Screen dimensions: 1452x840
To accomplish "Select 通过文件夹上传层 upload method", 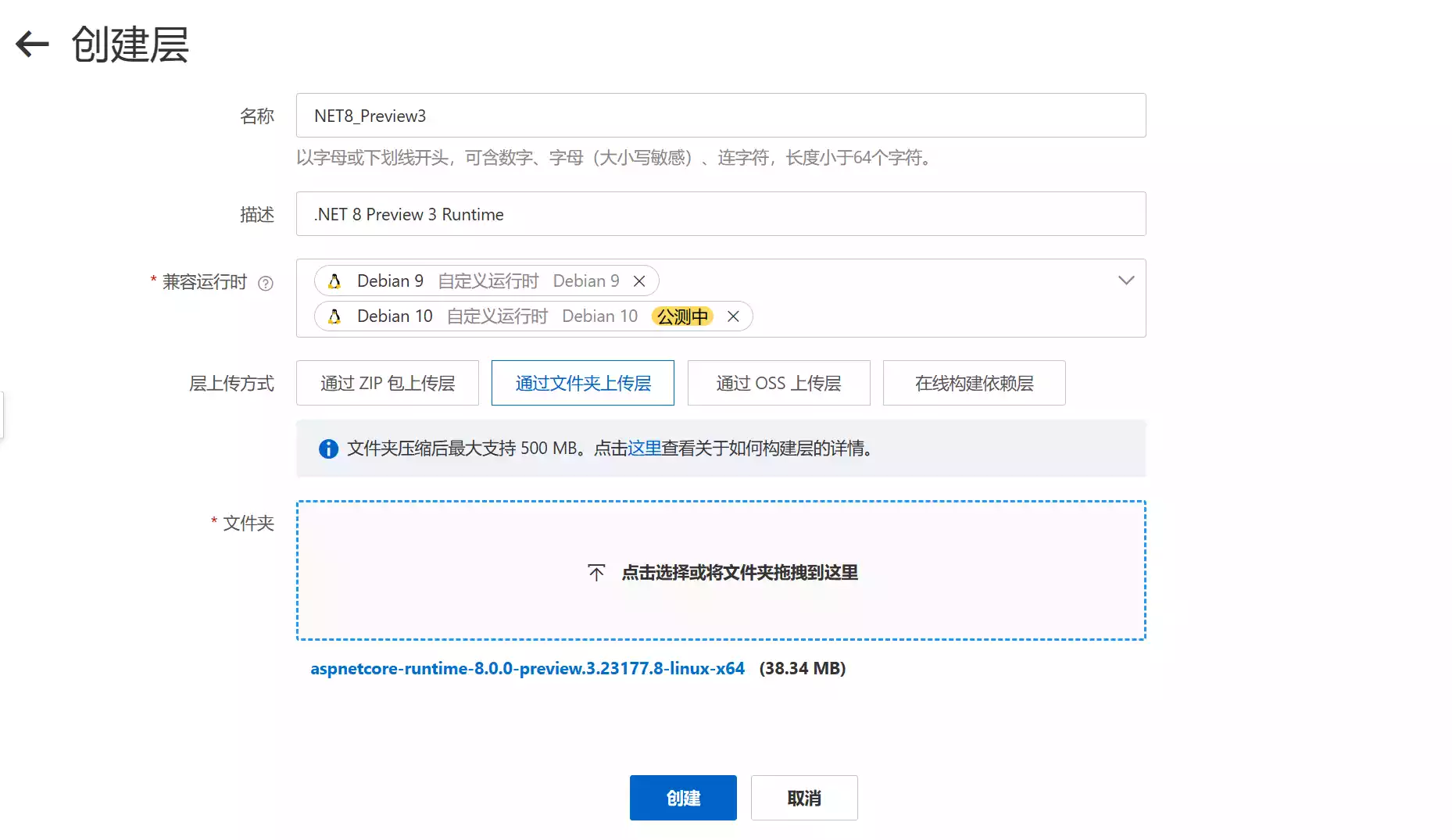I will 583,383.
